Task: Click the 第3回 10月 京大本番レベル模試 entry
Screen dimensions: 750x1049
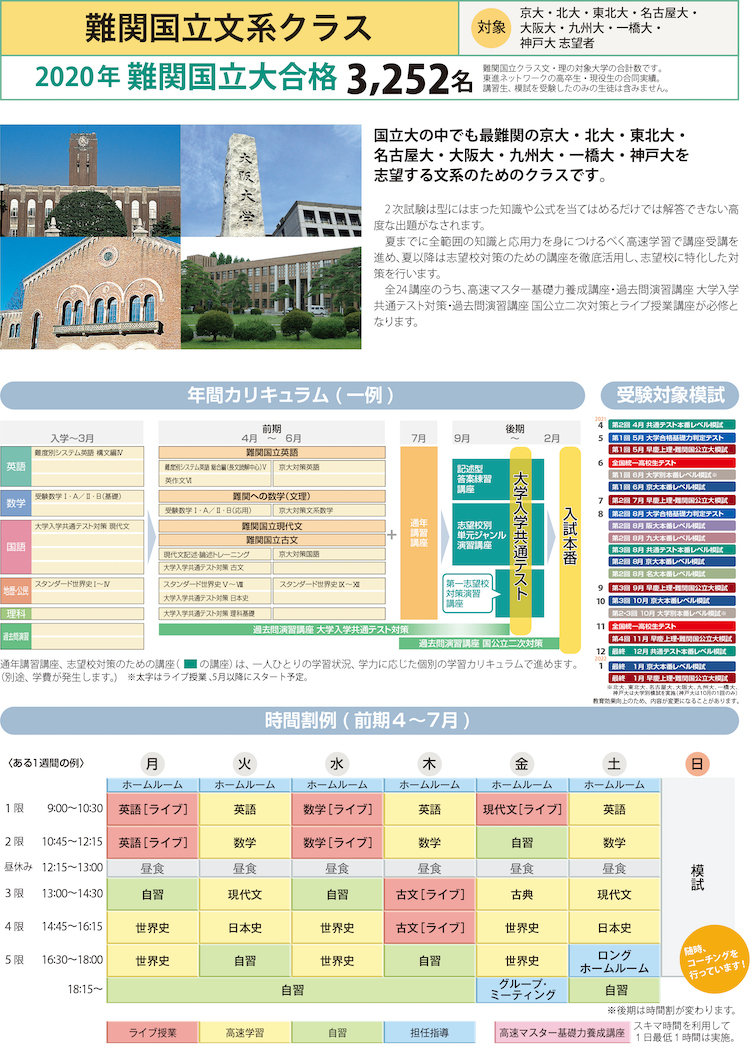Action: pos(672,601)
